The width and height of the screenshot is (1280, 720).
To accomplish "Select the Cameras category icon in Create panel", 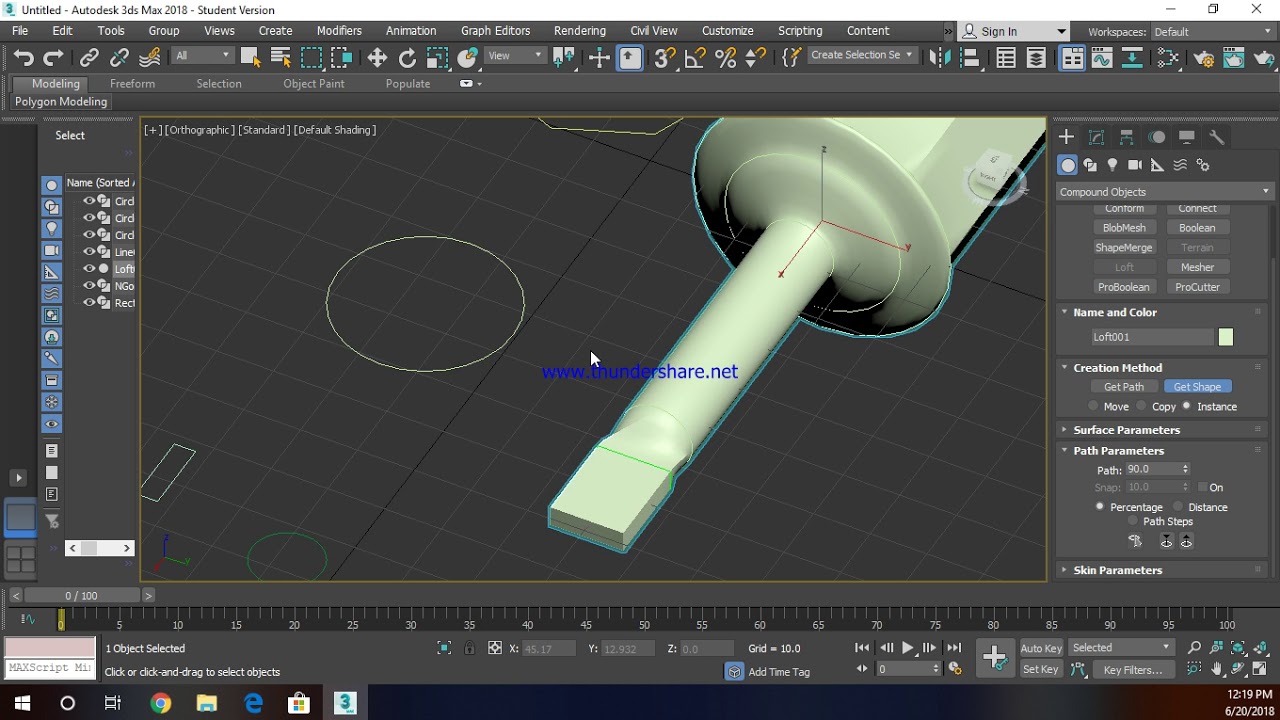I will pyautogui.click(x=1135, y=165).
